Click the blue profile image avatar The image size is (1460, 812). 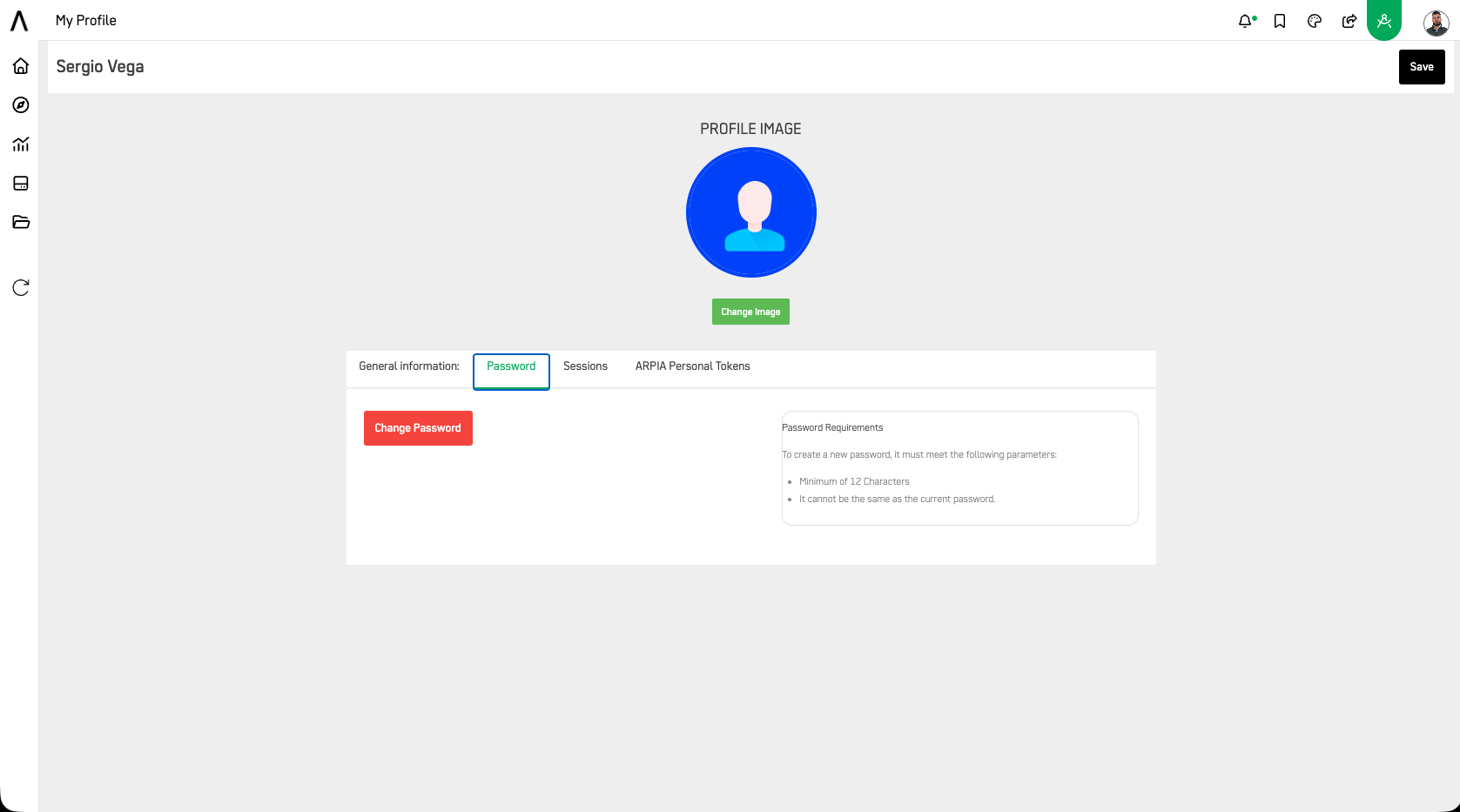coord(751,212)
